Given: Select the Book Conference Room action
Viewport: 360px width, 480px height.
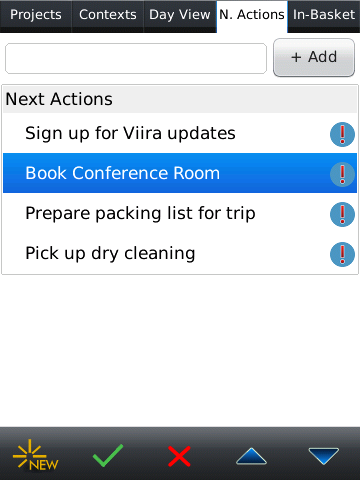Looking at the screenshot, I should click(180, 173).
